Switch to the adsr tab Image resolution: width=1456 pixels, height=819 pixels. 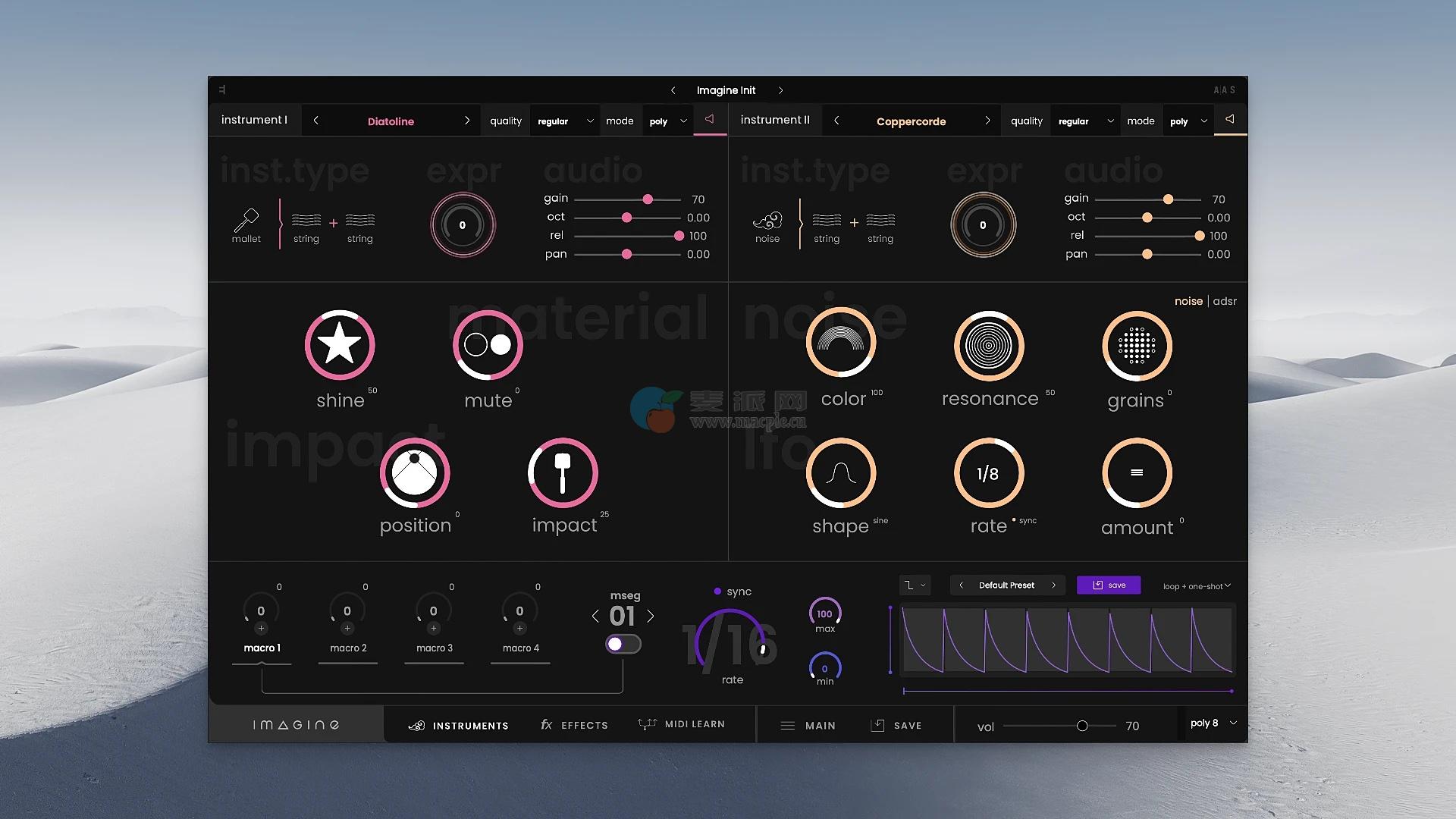(x=1225, y=301)
